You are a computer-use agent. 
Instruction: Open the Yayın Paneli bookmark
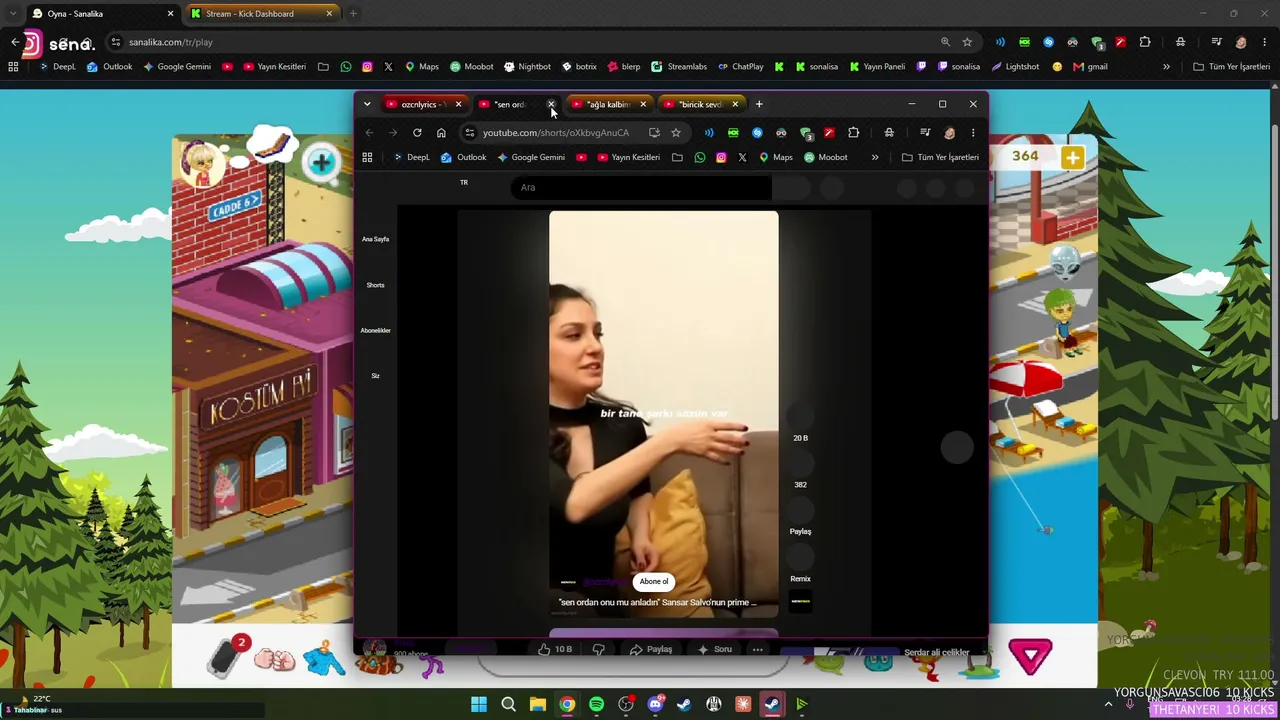pos(877,67)
